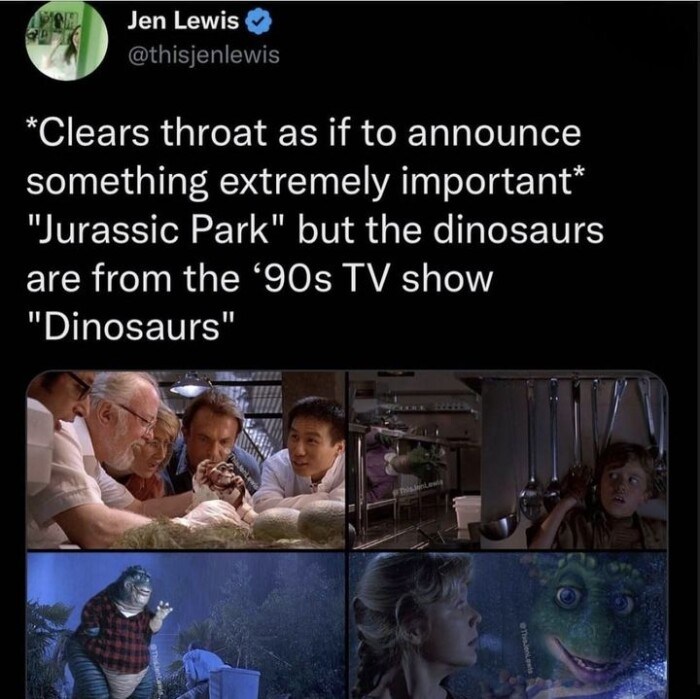Image resolution: width=700 pixels, height=699 pixels.
Task: Open the kitchen scene with hiding boy
Action: 508,460
